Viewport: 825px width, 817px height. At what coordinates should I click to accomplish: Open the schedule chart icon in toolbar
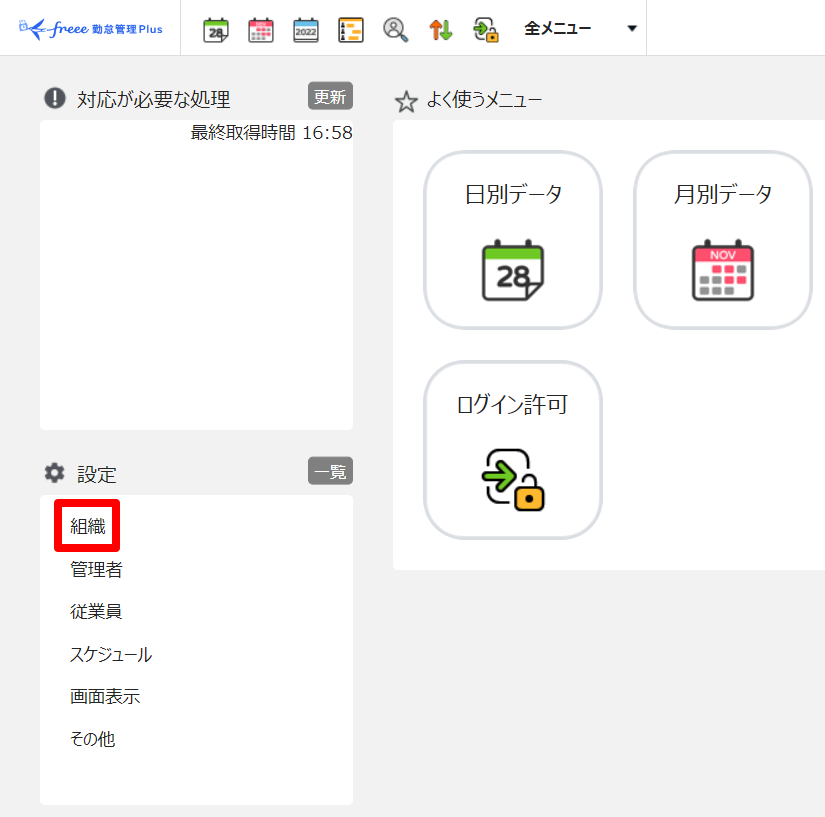(350, 30)
